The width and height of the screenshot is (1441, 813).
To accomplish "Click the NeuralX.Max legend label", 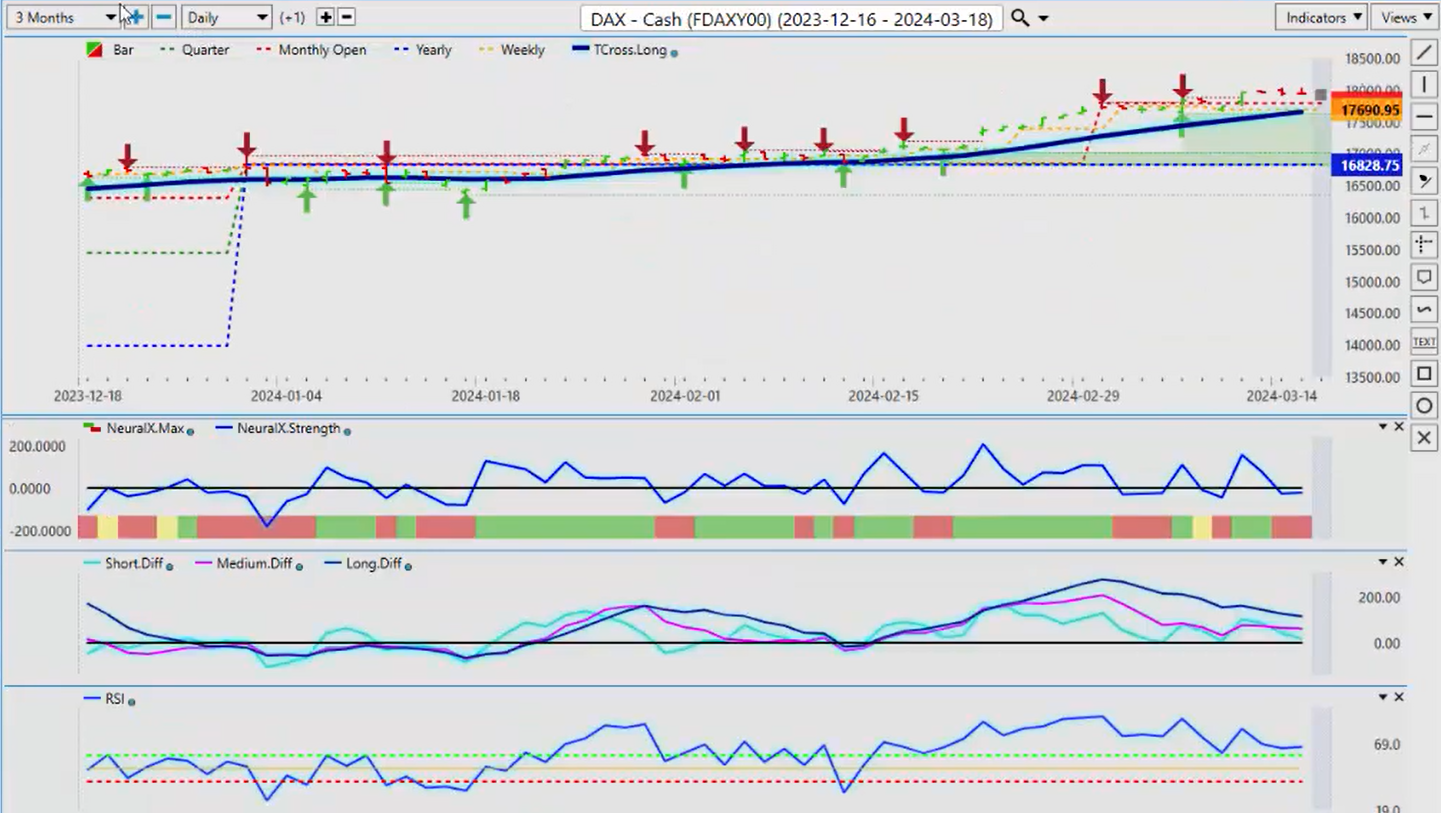I will coord(145,428).
